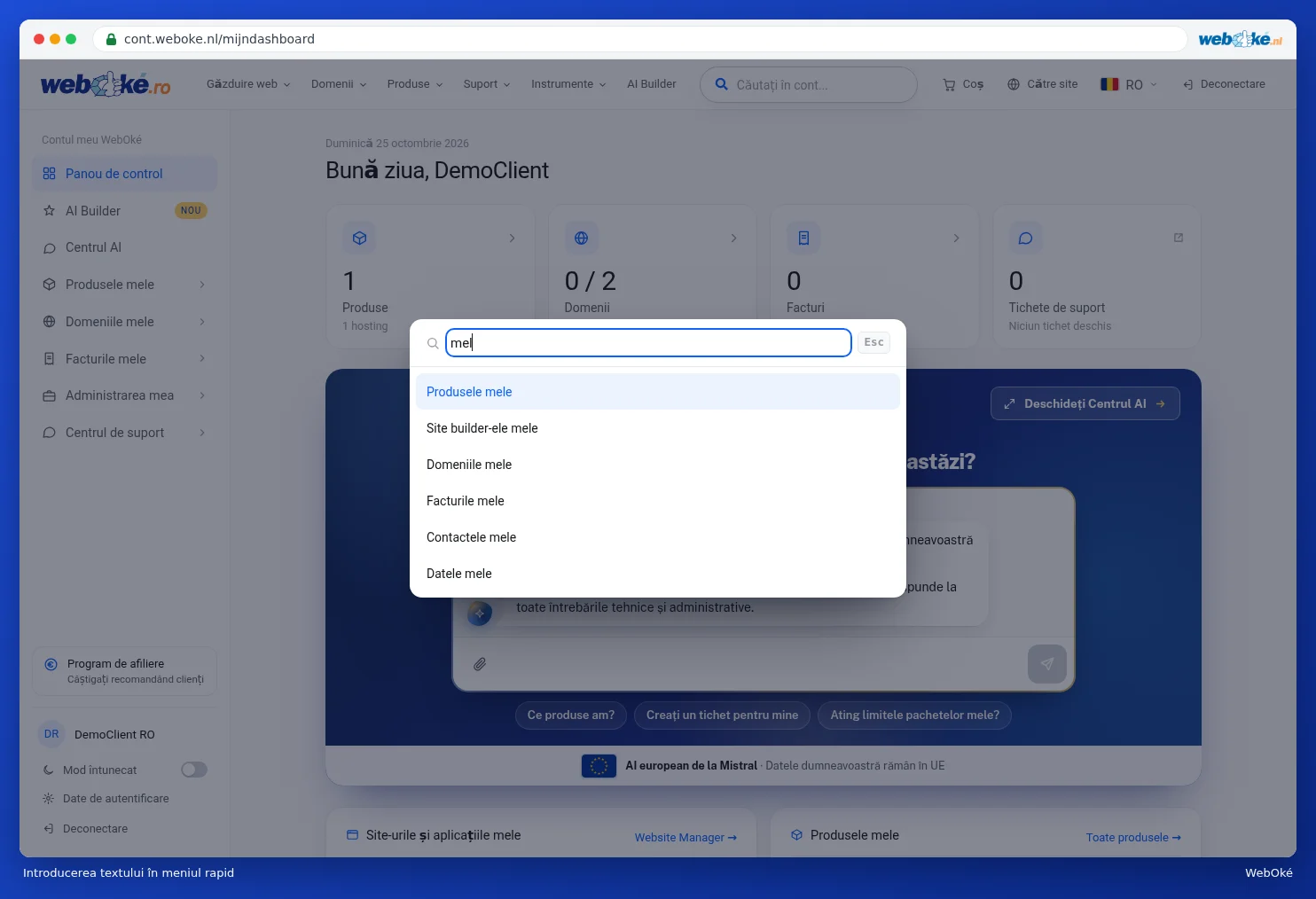Open the shopping cart (Coș)
The image size is (1316, 899).
click(963, 84)
